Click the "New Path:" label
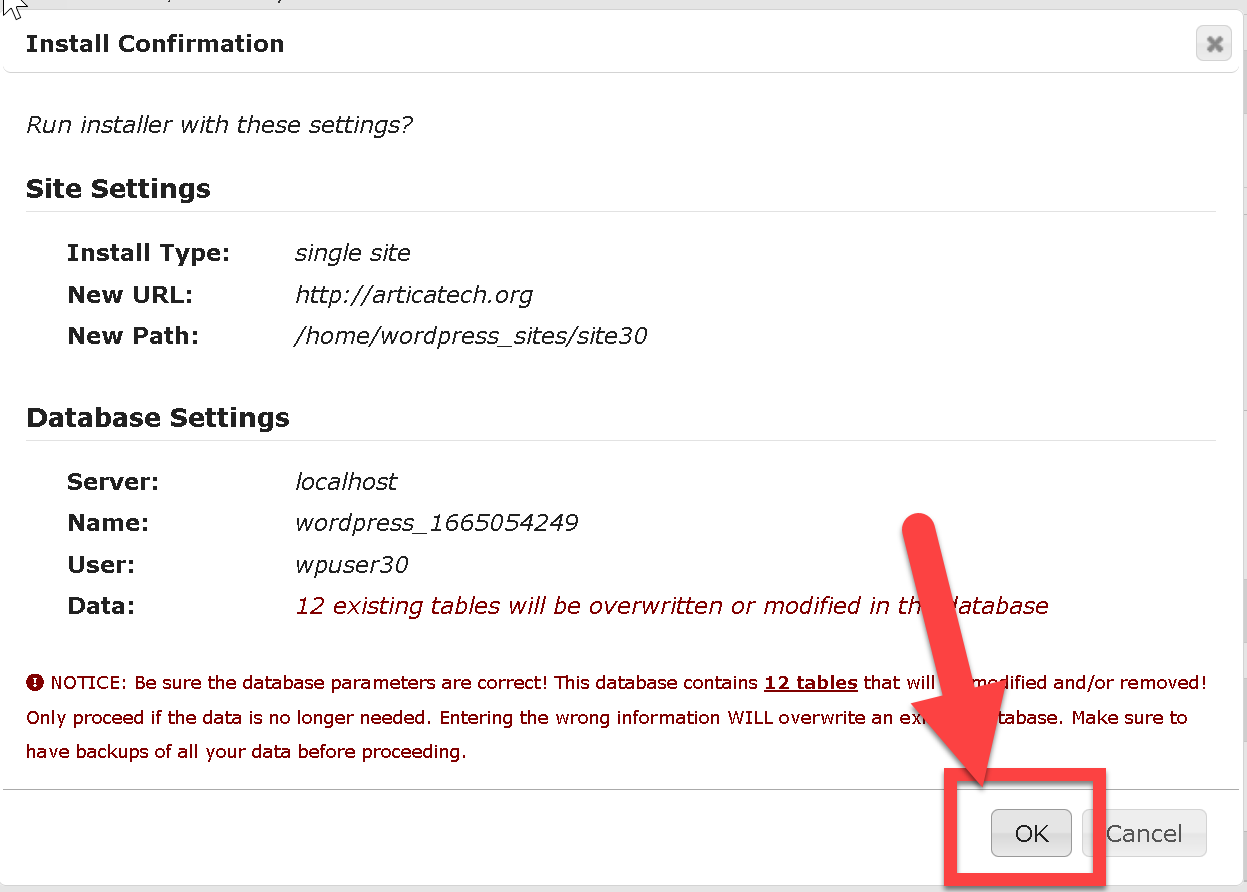Viewport: 1247px width, 892px height. pos(133,336)
